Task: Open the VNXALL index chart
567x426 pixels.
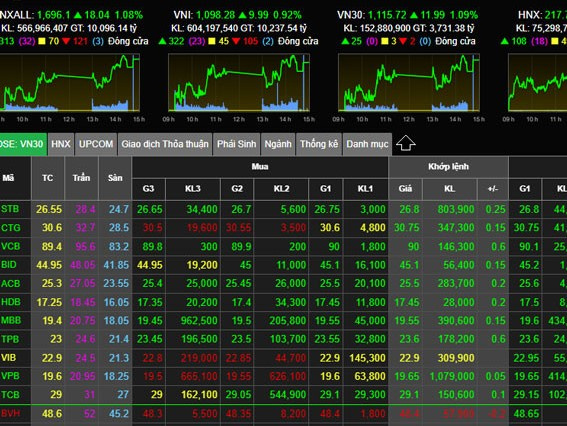Action: [70, 82]
